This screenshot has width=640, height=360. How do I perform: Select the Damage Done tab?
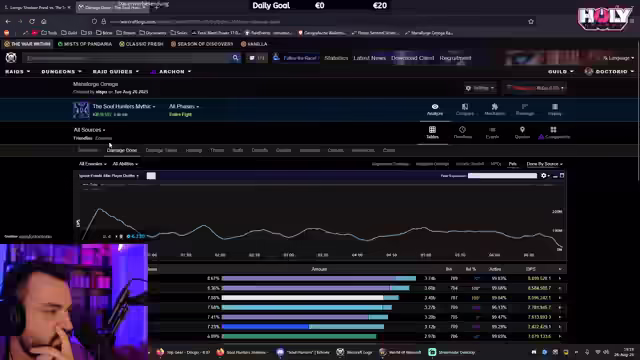(x=122, y=150)
